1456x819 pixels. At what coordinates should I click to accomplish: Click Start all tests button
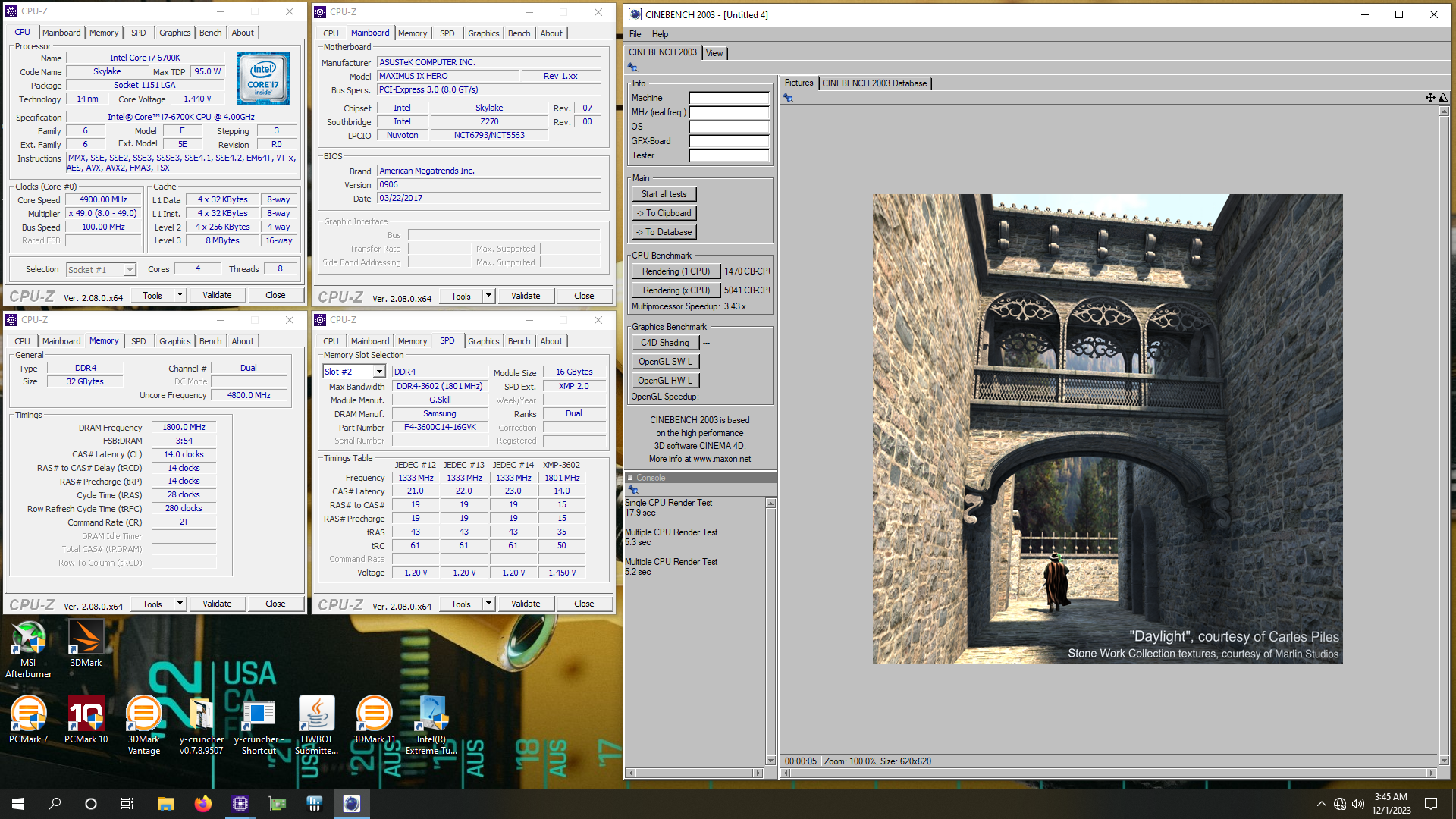click(x=664, y=194)
